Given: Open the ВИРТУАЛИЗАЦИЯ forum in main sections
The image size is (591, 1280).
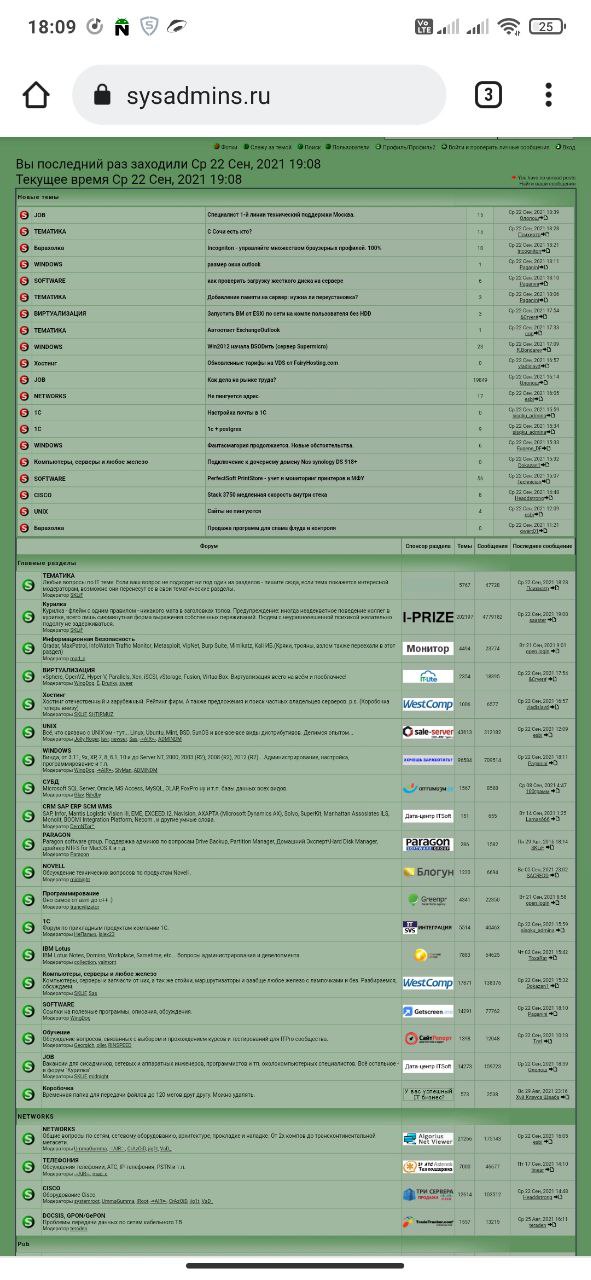Looking at the screenshot, I should 69,670.
